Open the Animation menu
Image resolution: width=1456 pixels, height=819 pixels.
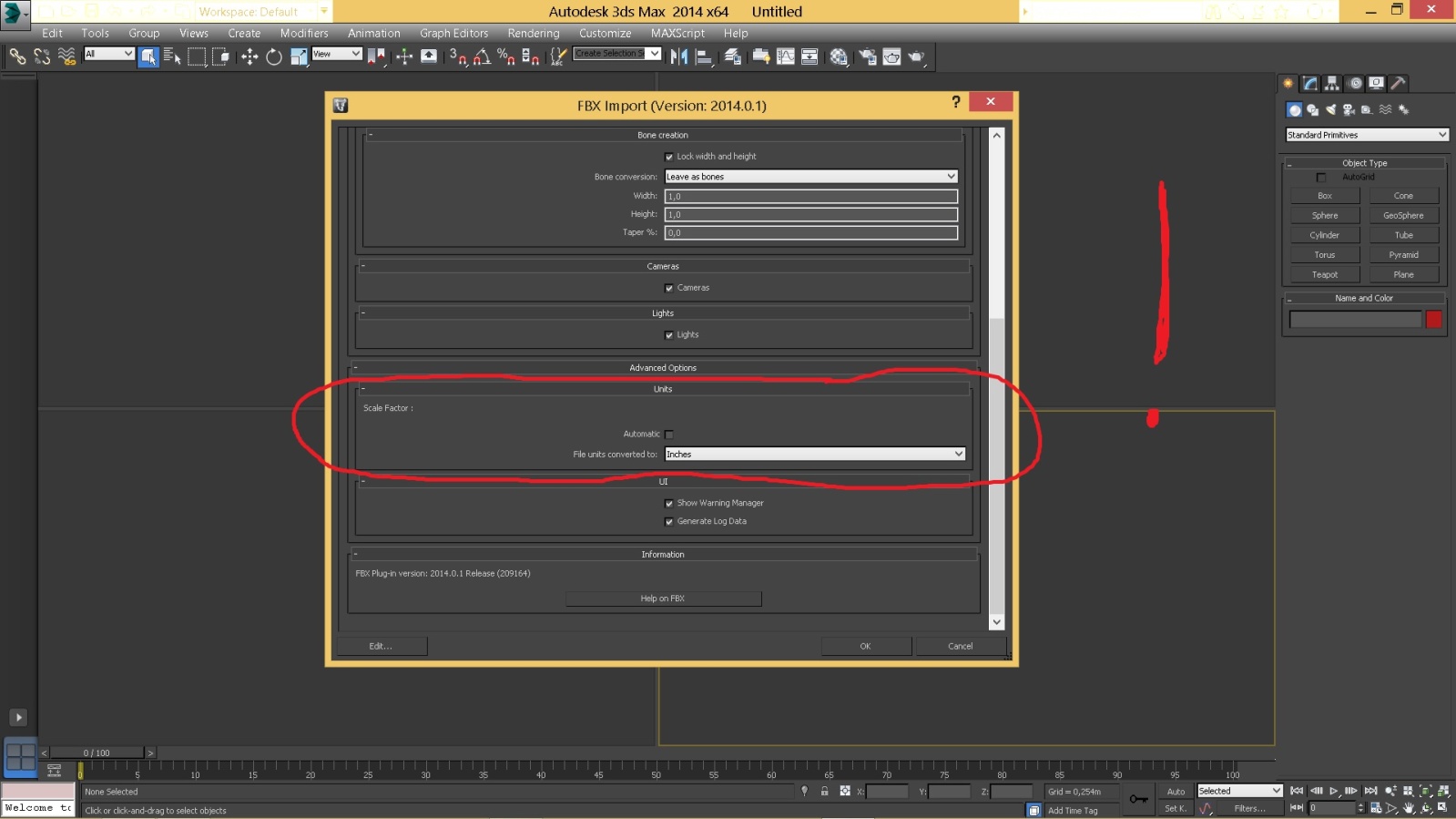374,33
